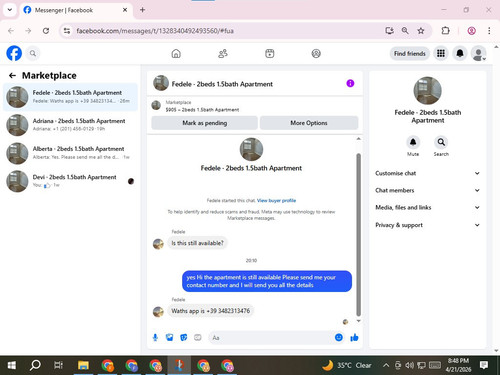Open the Facebook search magnifier
The height and width of the screenshot is (375, 500).
33,53
